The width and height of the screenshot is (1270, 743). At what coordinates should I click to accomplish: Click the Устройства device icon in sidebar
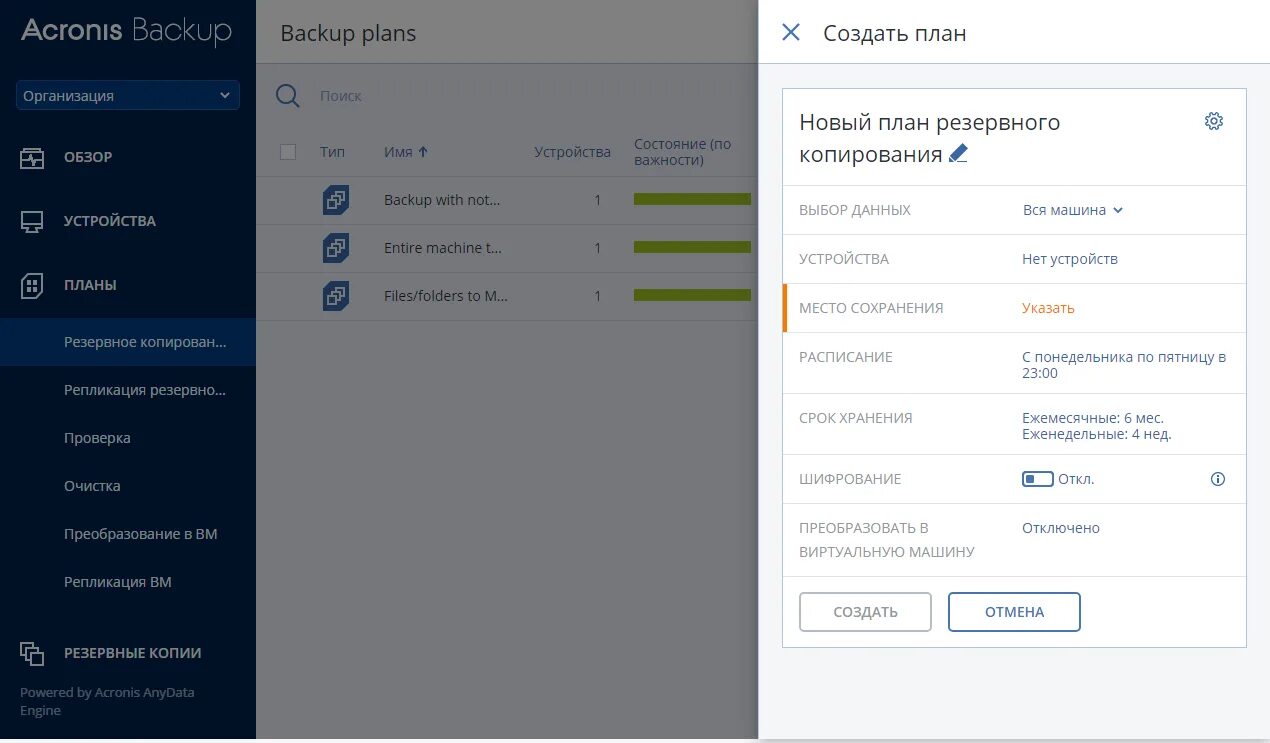coord(32,221)
